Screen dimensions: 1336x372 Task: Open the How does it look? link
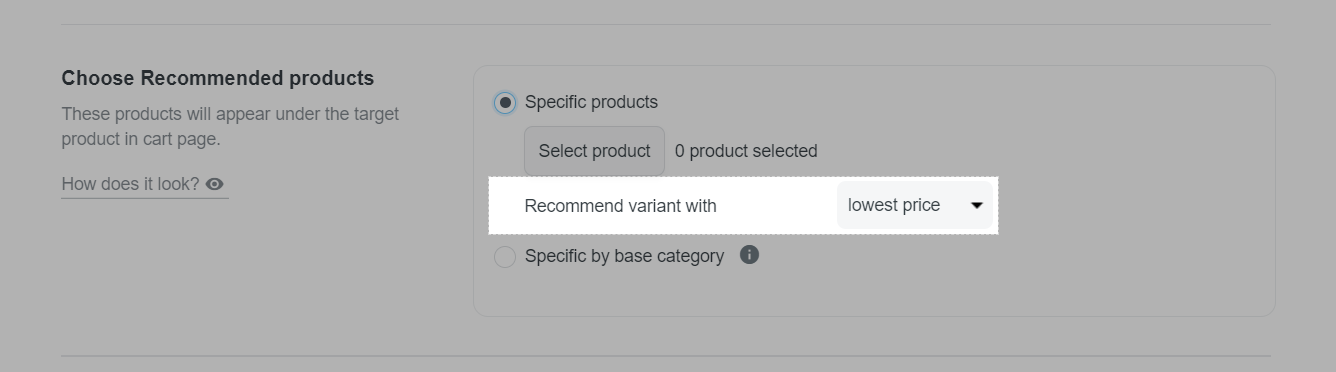pos(145,184)
